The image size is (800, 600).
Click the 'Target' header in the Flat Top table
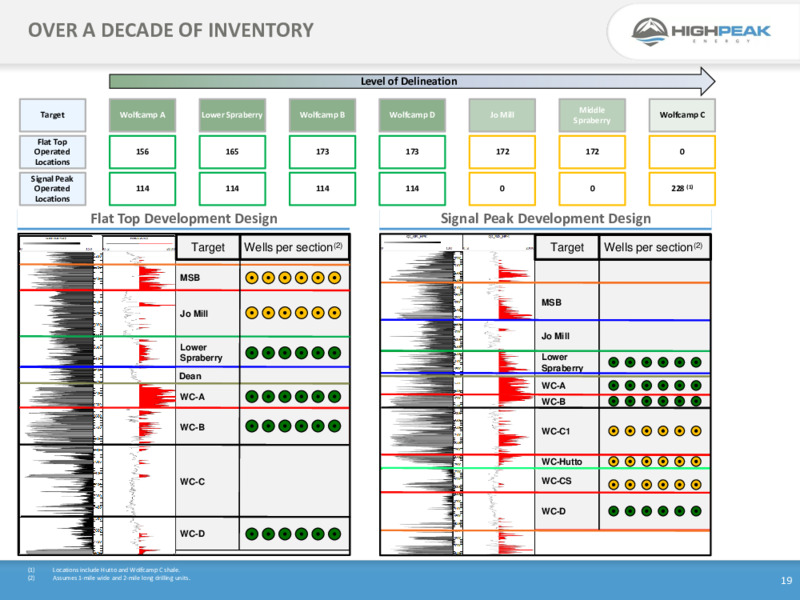(208, 247)
